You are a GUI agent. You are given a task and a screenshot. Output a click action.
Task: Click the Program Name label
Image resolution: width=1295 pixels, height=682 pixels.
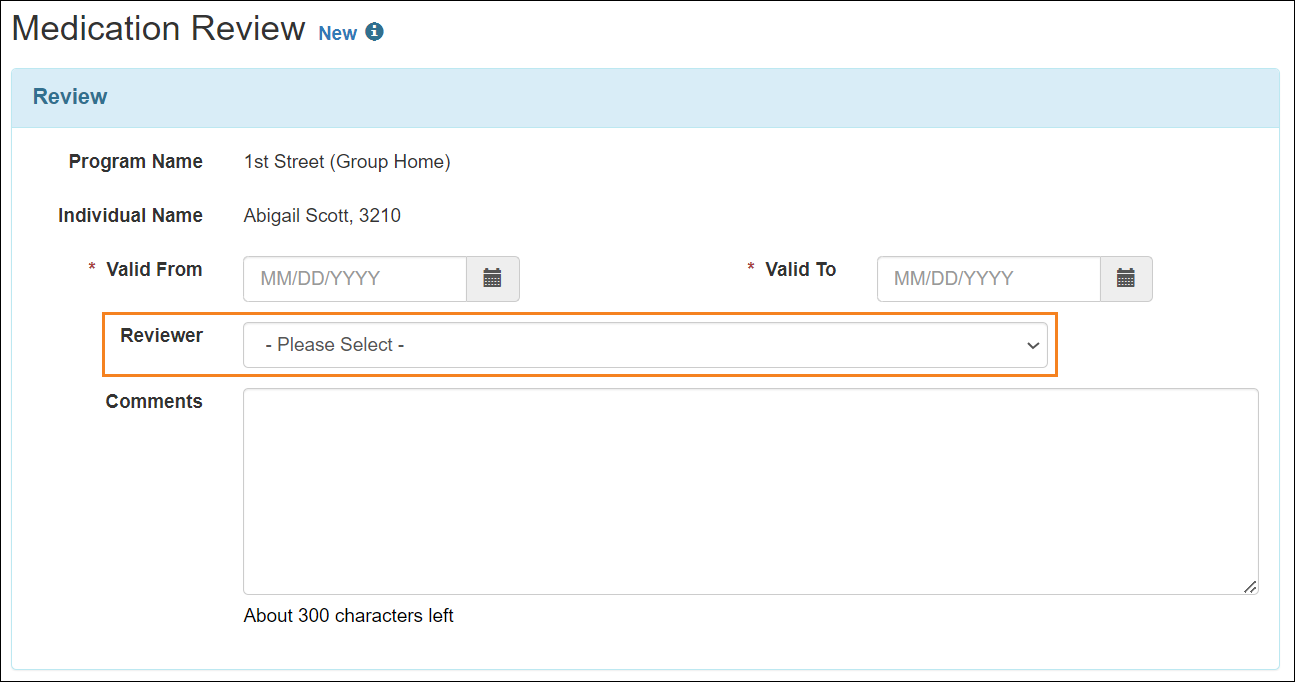136,162
